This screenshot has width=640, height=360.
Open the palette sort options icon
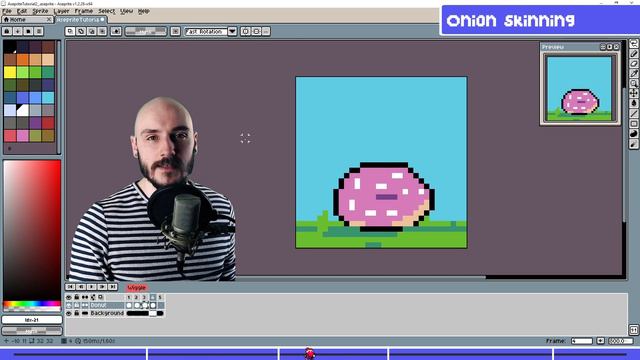pyautogui.click(x=18, y=31)
